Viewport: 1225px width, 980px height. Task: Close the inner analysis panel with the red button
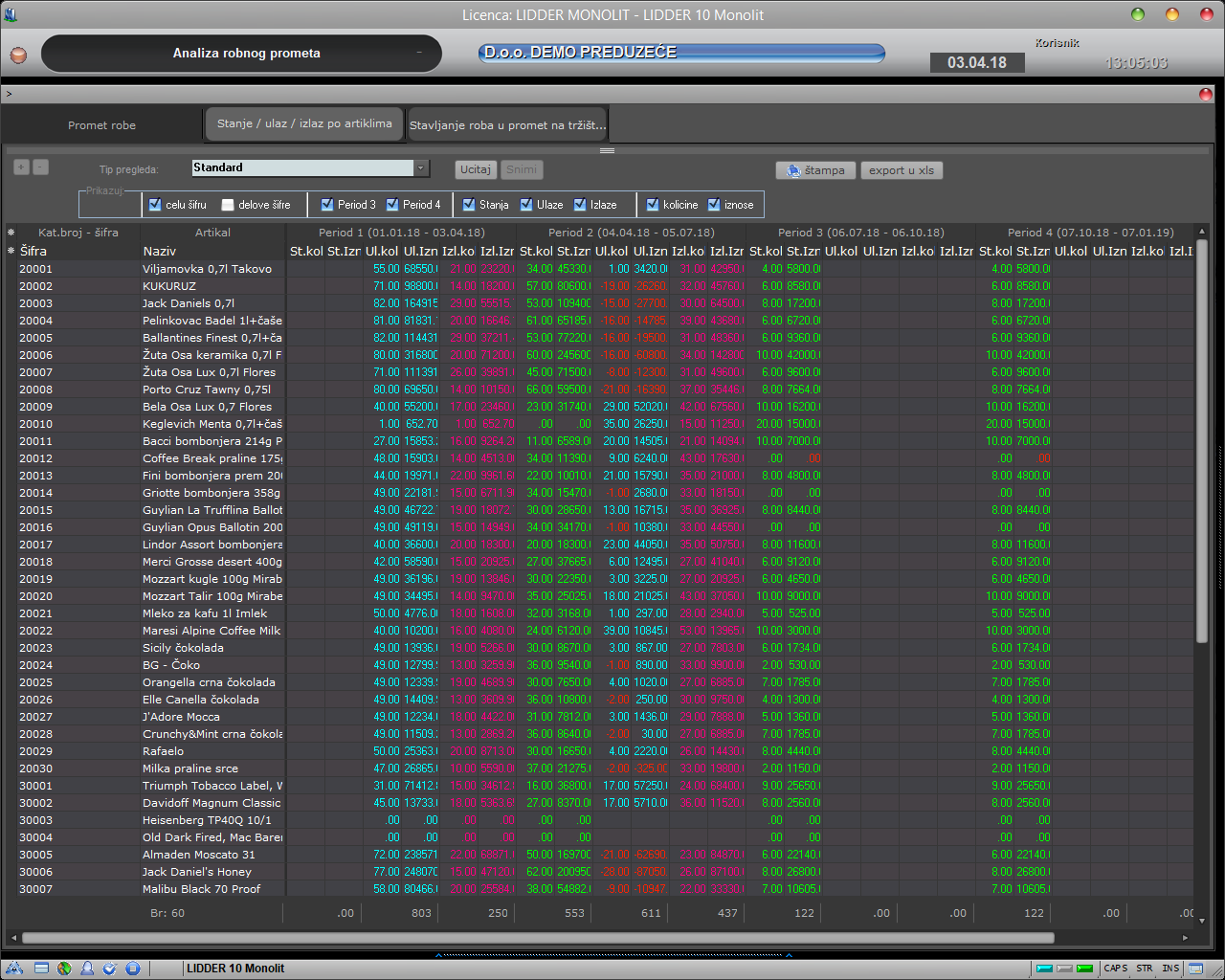(1206, 94)
